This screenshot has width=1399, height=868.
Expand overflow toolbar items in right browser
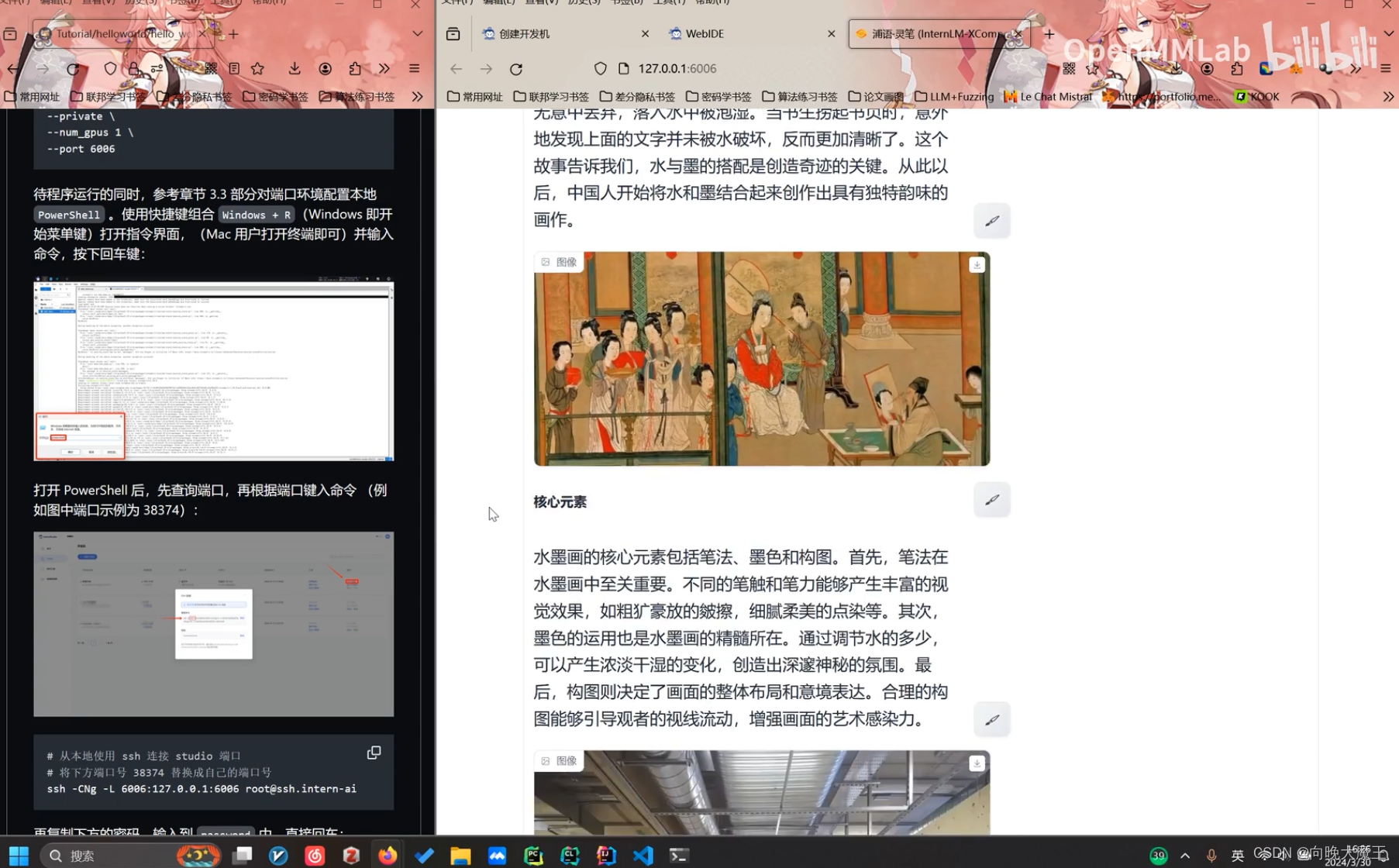click(1356, 69)
